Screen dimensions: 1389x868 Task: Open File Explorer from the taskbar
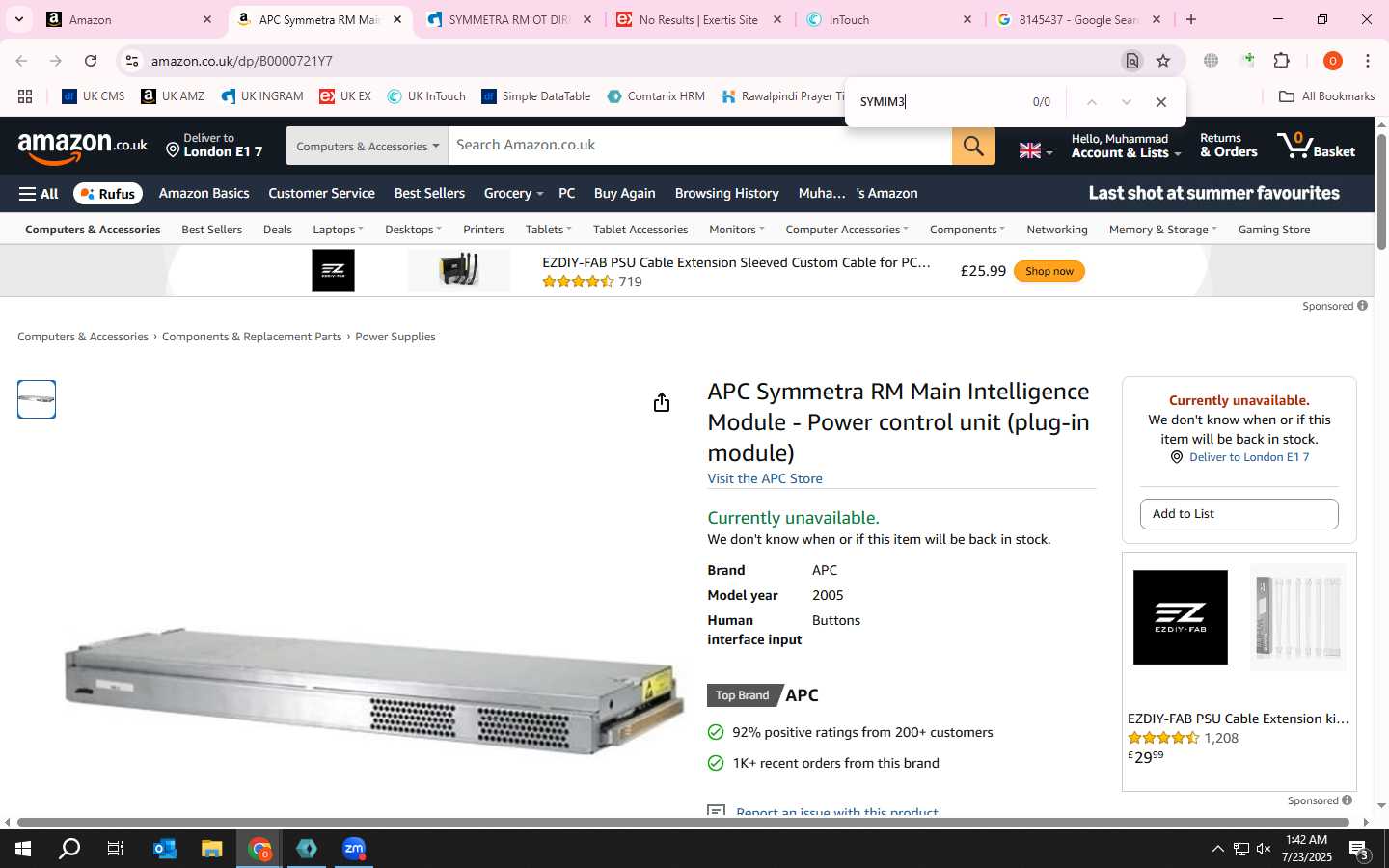211,849
